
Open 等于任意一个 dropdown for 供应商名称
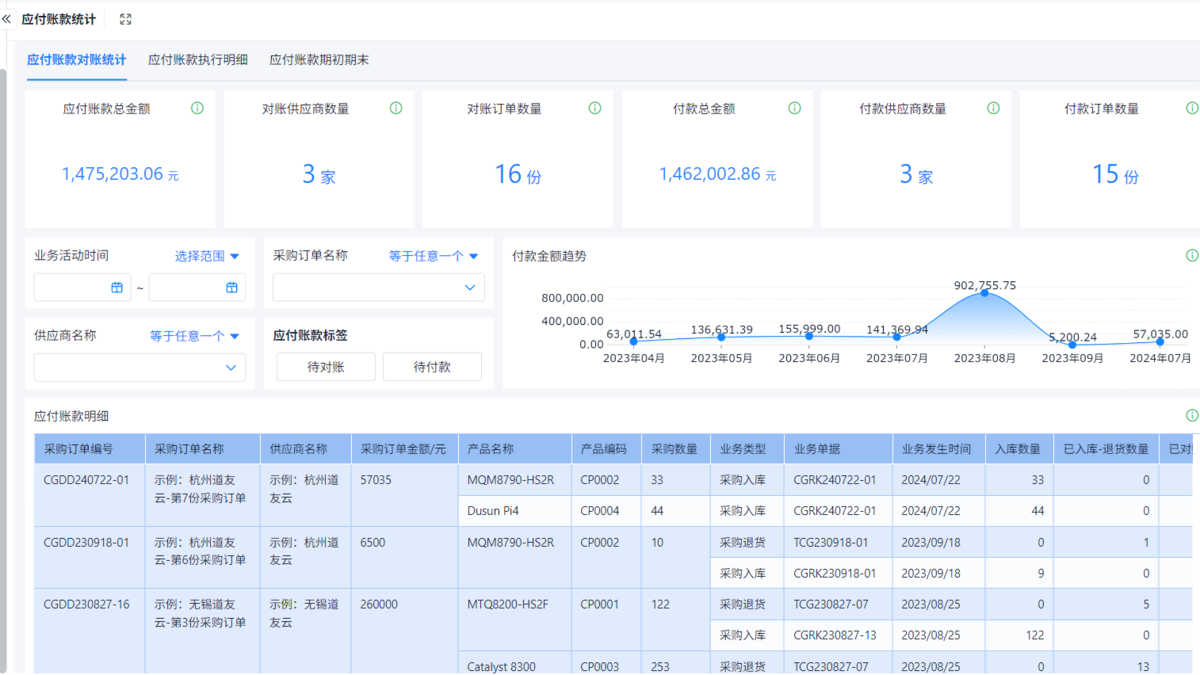pyautogui.click(x=195, y=336)
